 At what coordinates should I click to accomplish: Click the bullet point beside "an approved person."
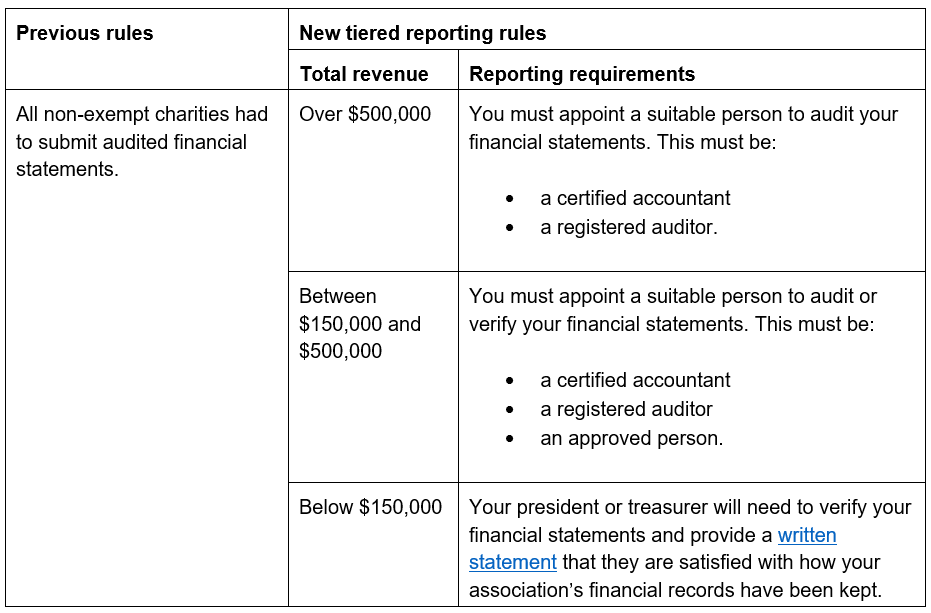pyautogui.click(x=511, y=439)
